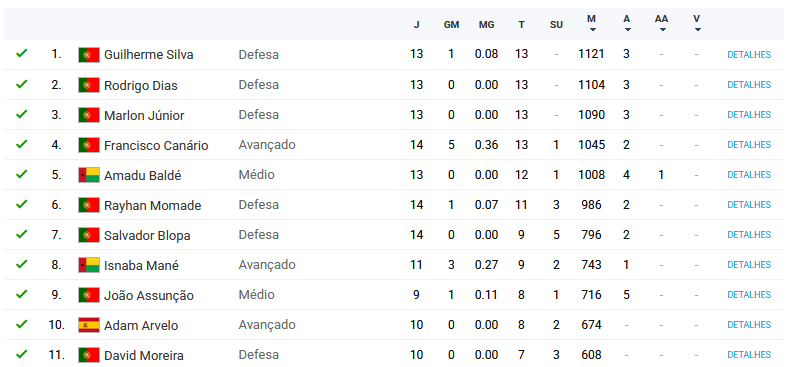Screen dimensions: 791x367
Task: Click the SU column header
Action: 556,25
